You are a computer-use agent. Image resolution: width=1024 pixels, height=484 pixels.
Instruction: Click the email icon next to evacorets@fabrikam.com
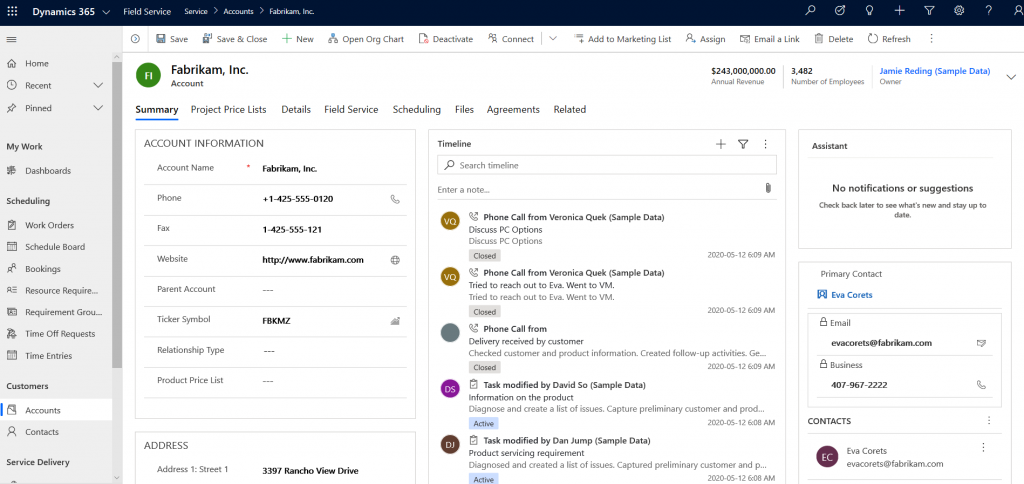[x=981, y=343]
